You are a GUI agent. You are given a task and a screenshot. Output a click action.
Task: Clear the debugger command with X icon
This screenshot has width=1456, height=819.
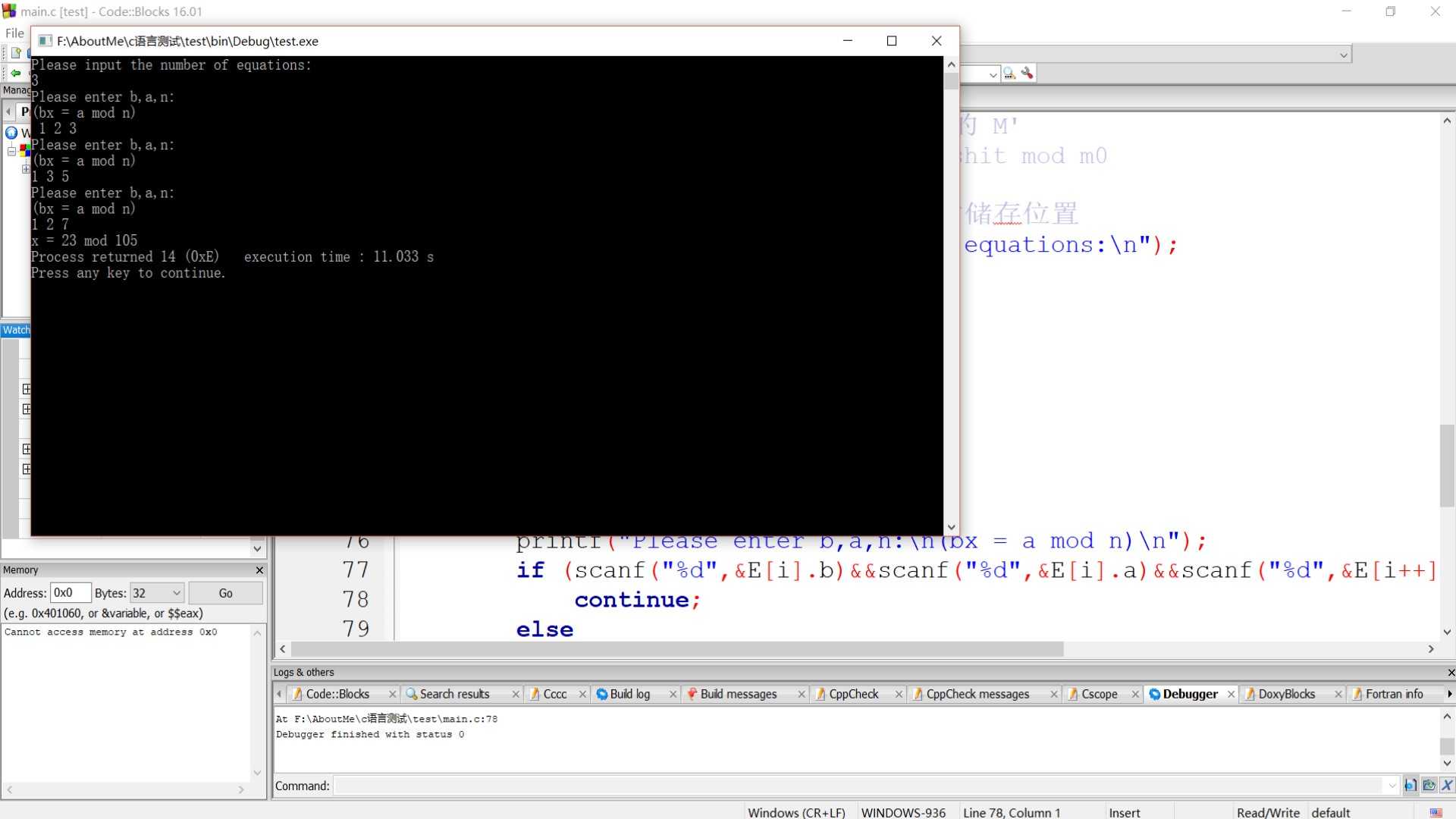tap(1447, 786)
